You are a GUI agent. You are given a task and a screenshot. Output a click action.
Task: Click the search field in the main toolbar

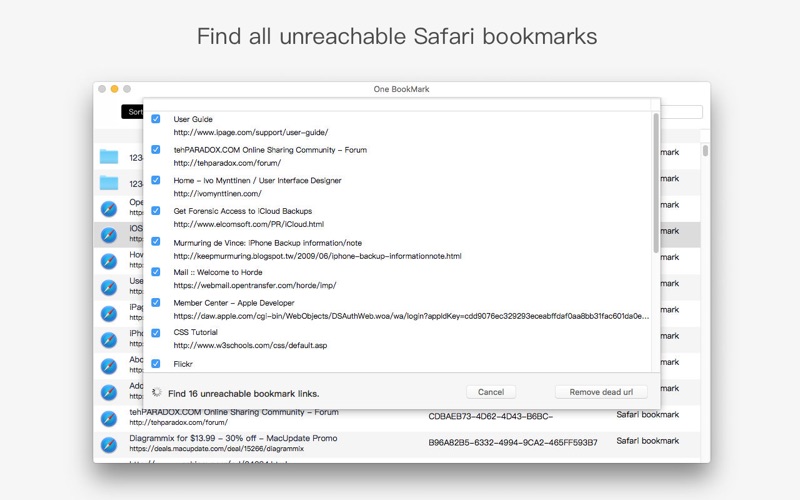click(x=681, y=112)
